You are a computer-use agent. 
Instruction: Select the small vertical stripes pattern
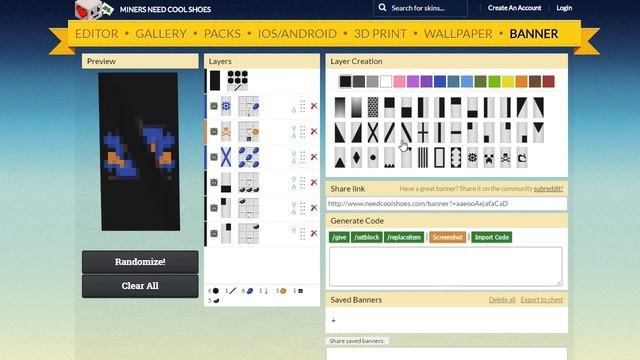[x=423, y=158]
